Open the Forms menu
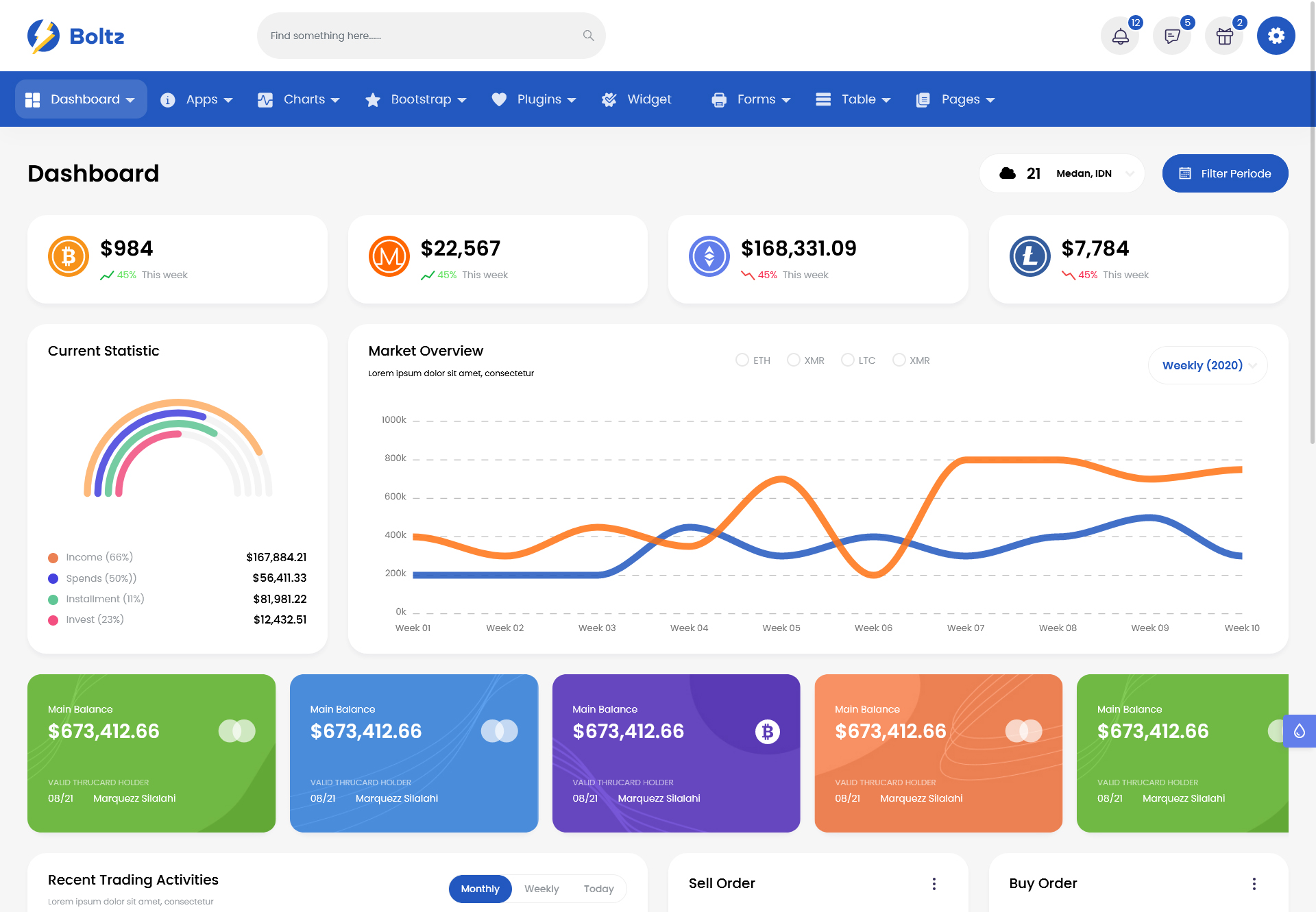Viewport: 1316px width, 912px height. click(x=751, y=99)
